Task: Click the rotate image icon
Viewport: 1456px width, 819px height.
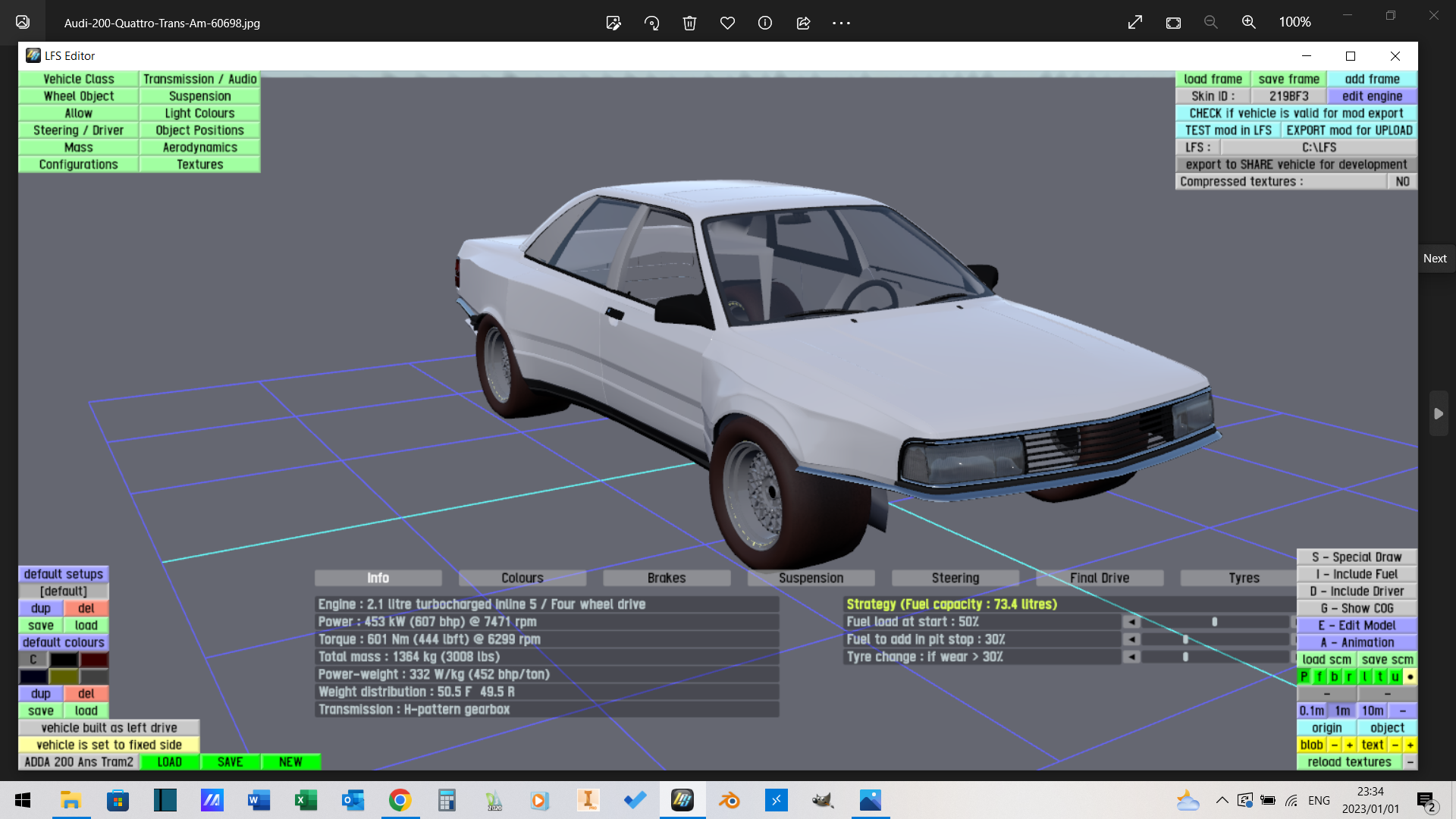Action: pyautogui.click(x=651, y=23)
